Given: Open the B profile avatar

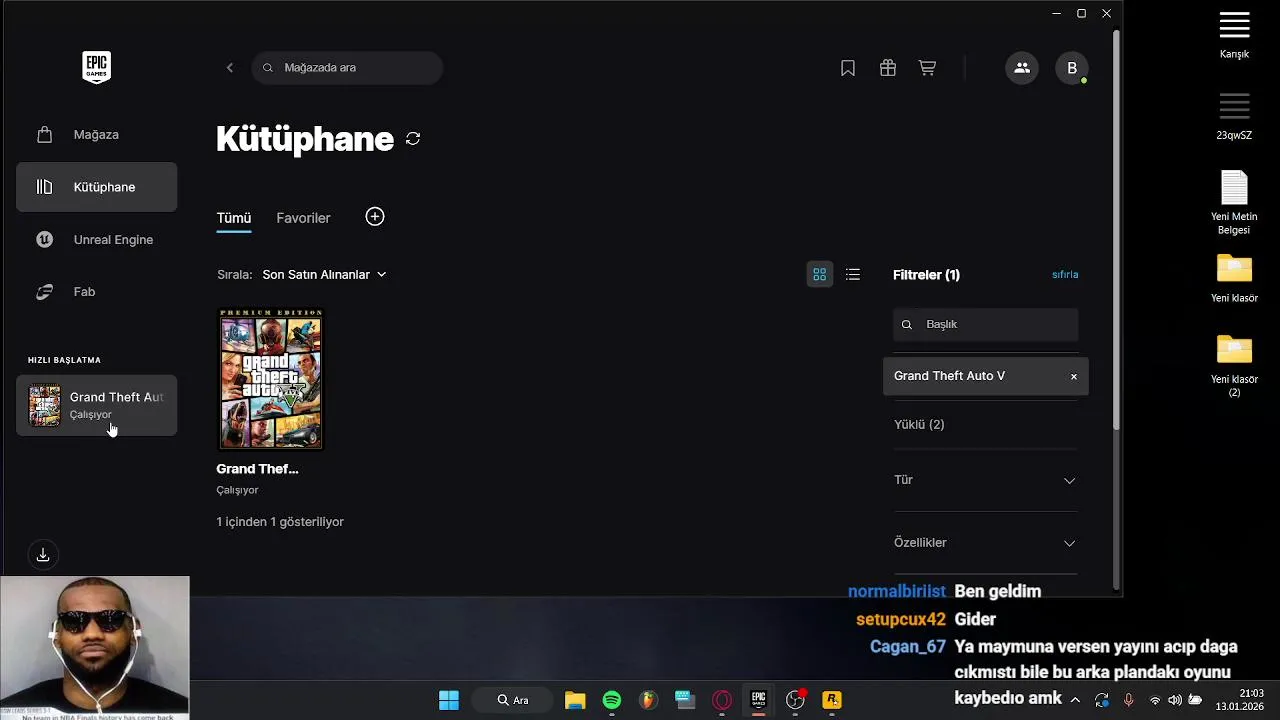Looking at the screenshot, I should tap(1072, 68).
